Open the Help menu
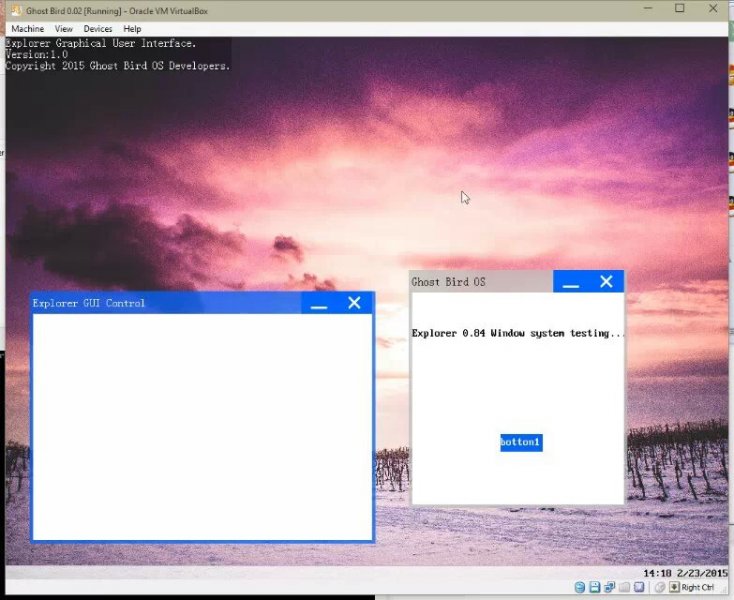Viewport: 734px width, 600px height. pyautogui.click(x=132, y=29)
